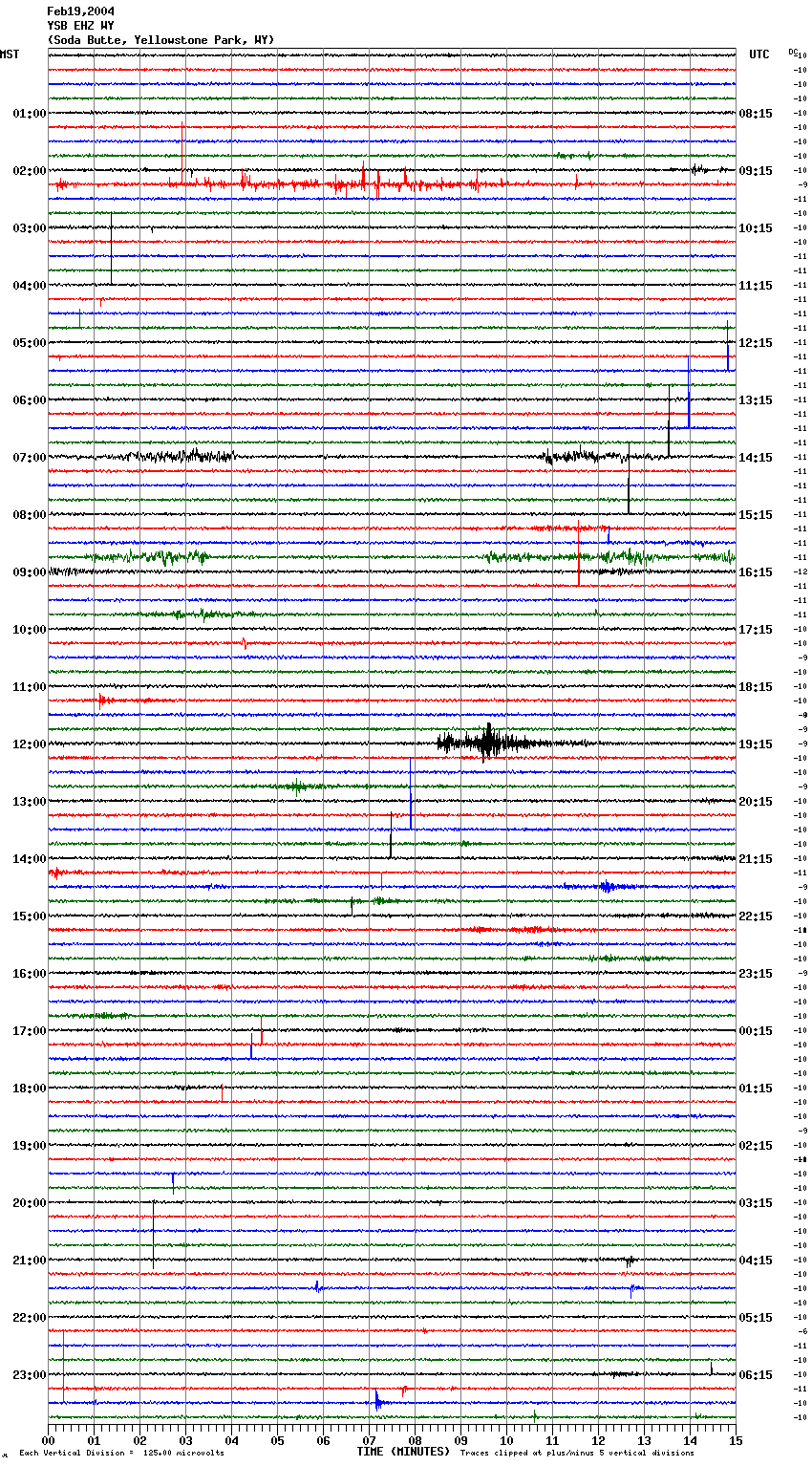Click the '22:00' MST hour label

(29, 1318)
